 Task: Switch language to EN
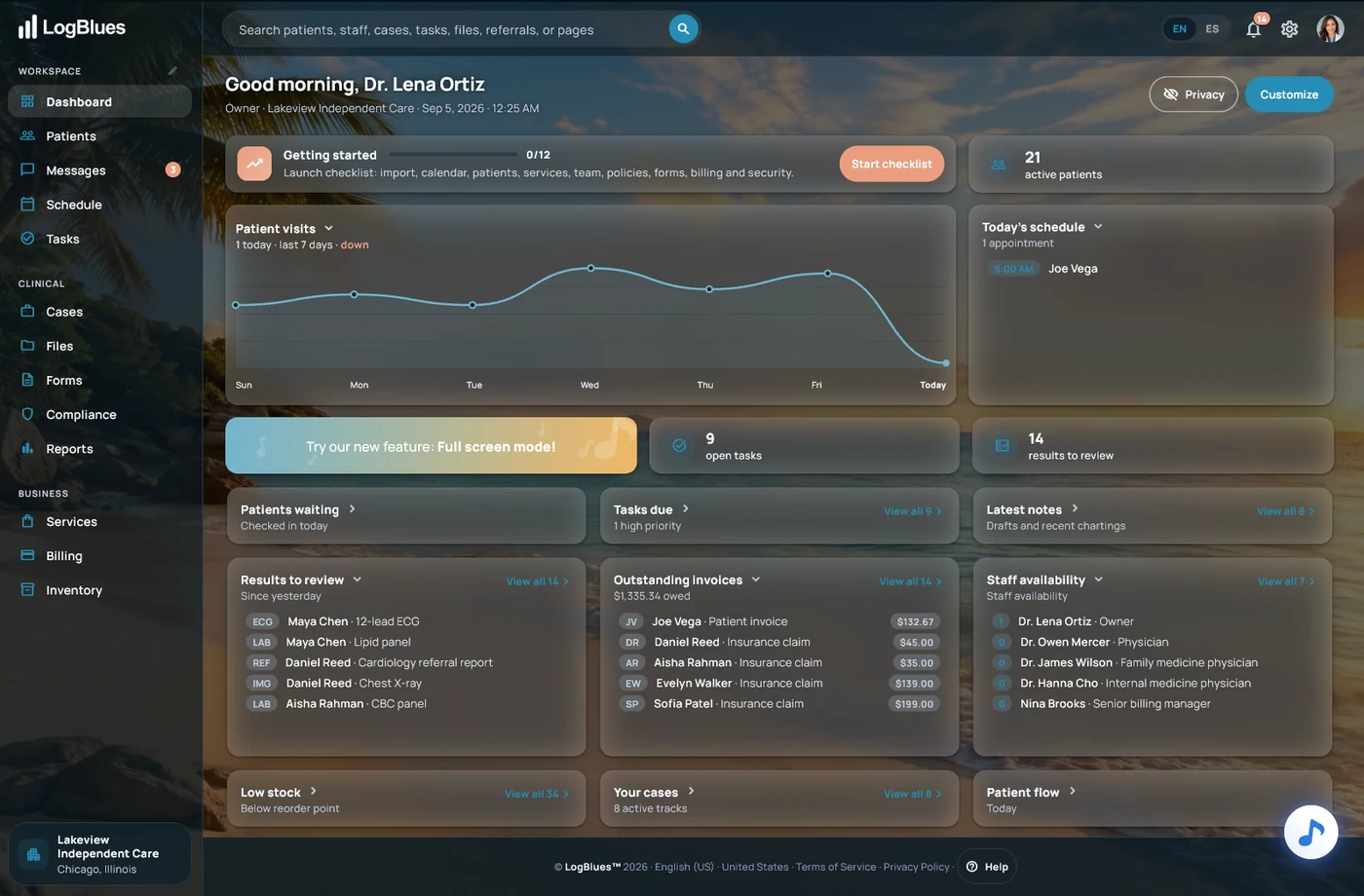pos(1179,29)
